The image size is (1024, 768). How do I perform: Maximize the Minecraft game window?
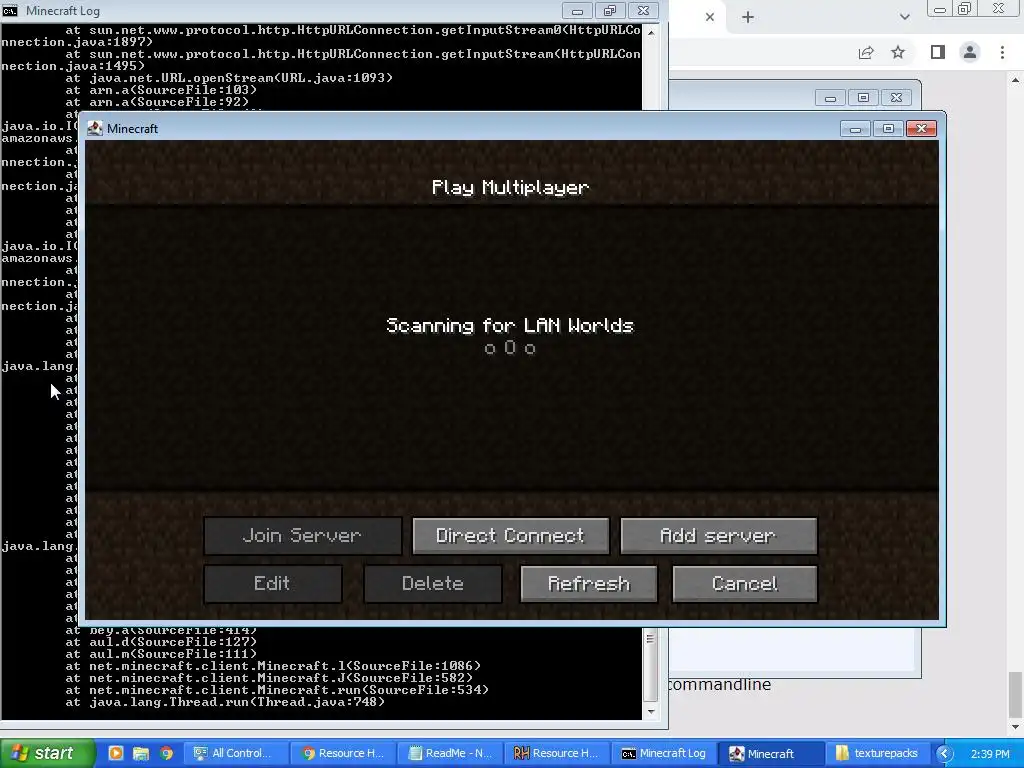pos(888,129)
